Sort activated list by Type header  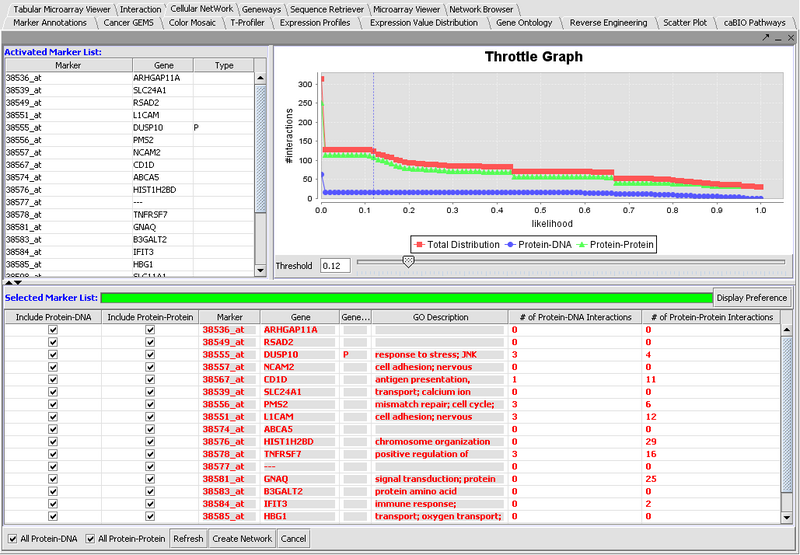pyautogui.click(x=224, y=65)
